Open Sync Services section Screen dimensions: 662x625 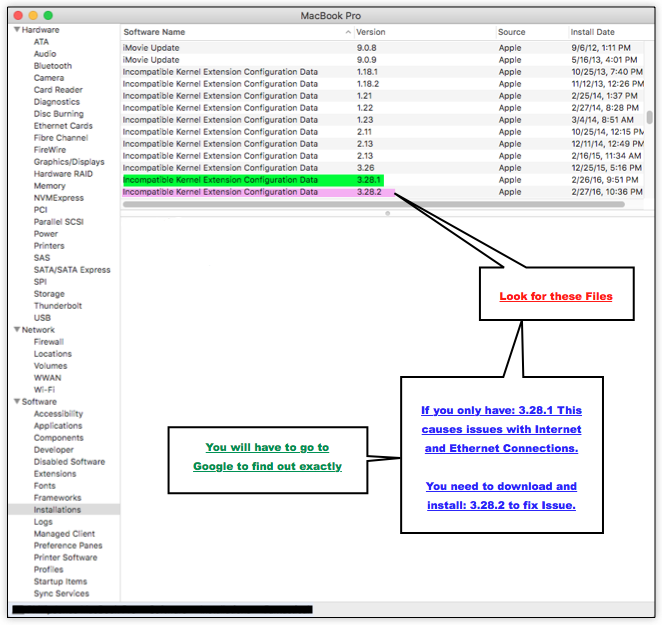pos(61,594)
